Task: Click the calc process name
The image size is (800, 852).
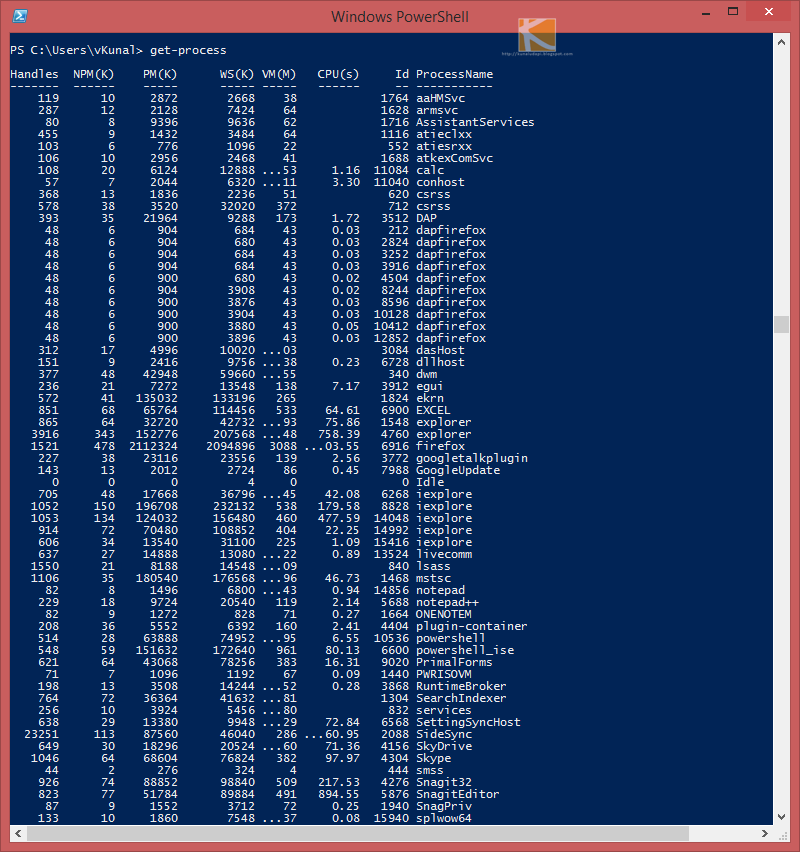Action: pos(430,170)
